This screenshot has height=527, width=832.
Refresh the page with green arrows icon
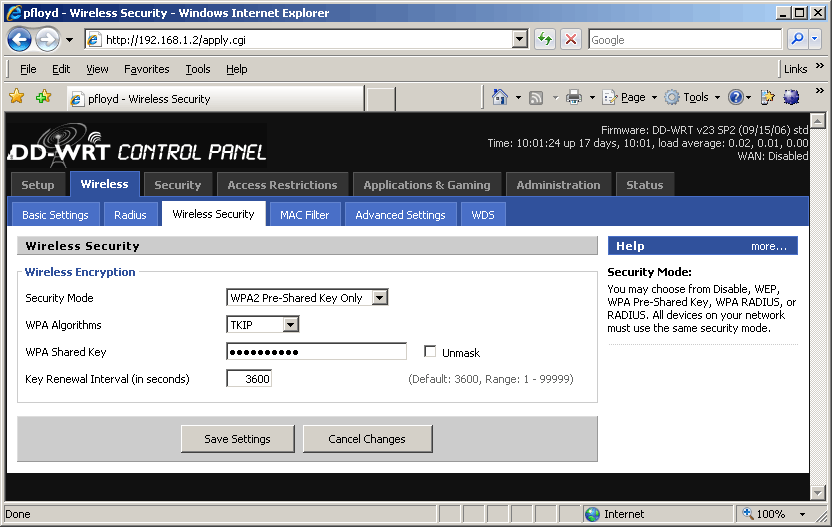point(545,39)
